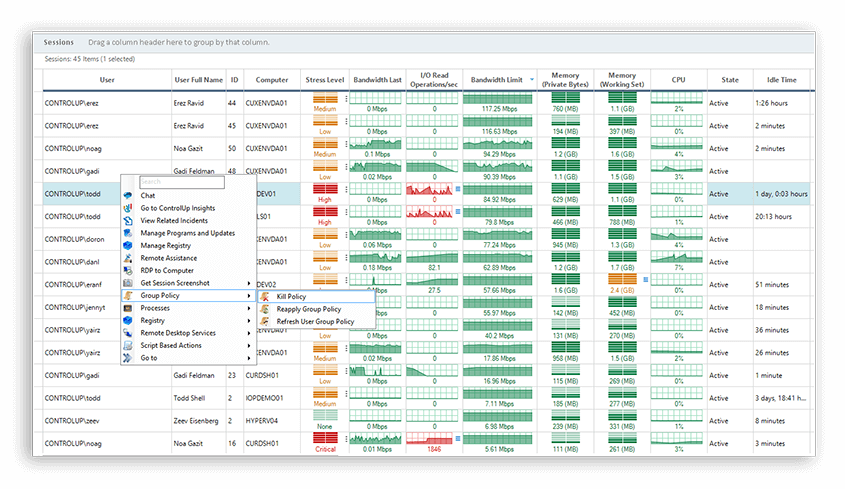The image size is (845, 489).
Task: Click the Group Policy menu icon
Action: coord(128,295)
